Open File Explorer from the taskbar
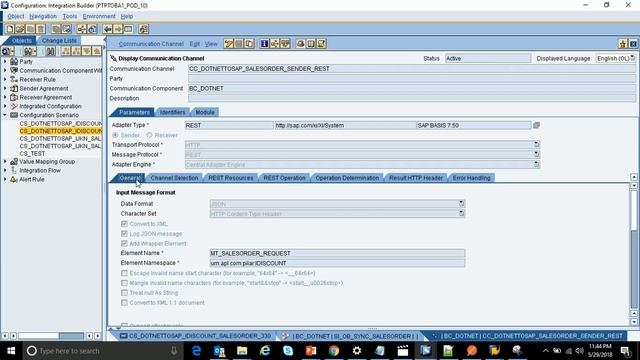The height and width of the screenshot is (360, 640). [x=242, y=351]
